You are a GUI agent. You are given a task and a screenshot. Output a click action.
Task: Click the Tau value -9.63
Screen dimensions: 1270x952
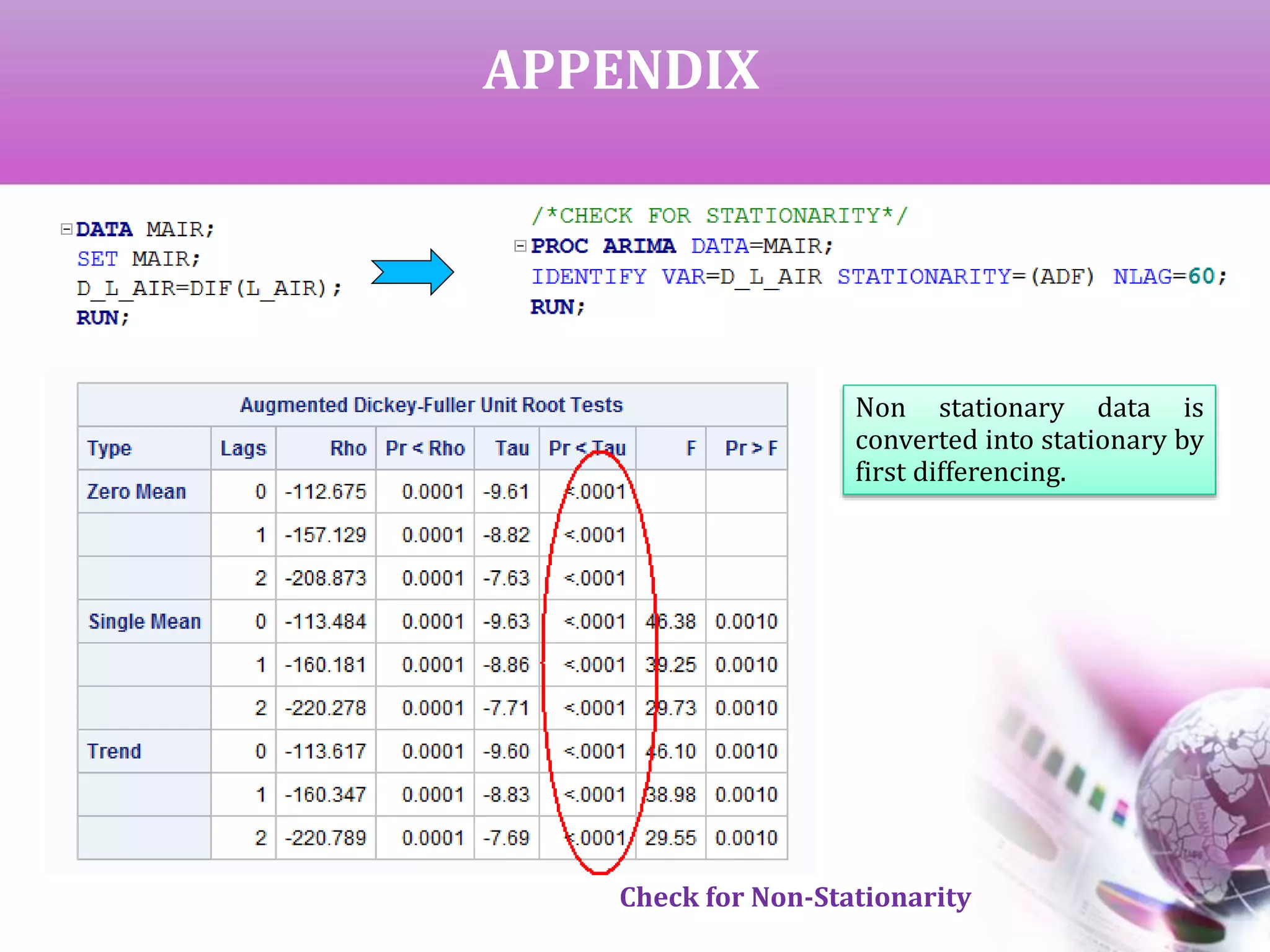click(506, 621)
